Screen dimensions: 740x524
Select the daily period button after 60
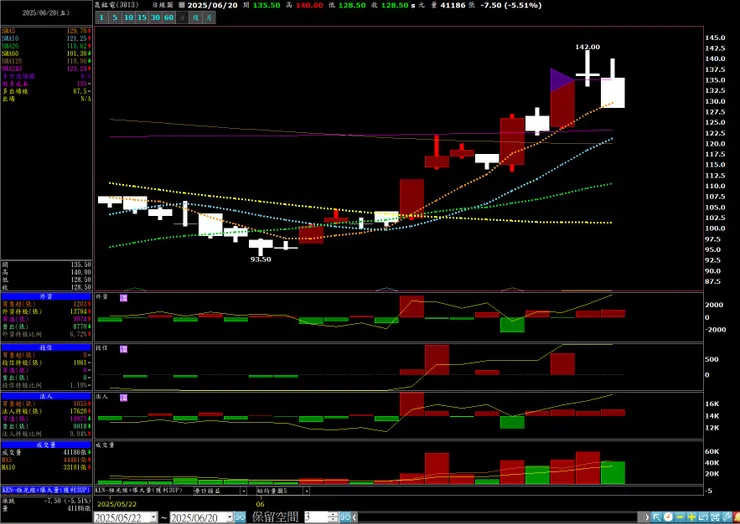pyautogui.click(x=182, y=18)
